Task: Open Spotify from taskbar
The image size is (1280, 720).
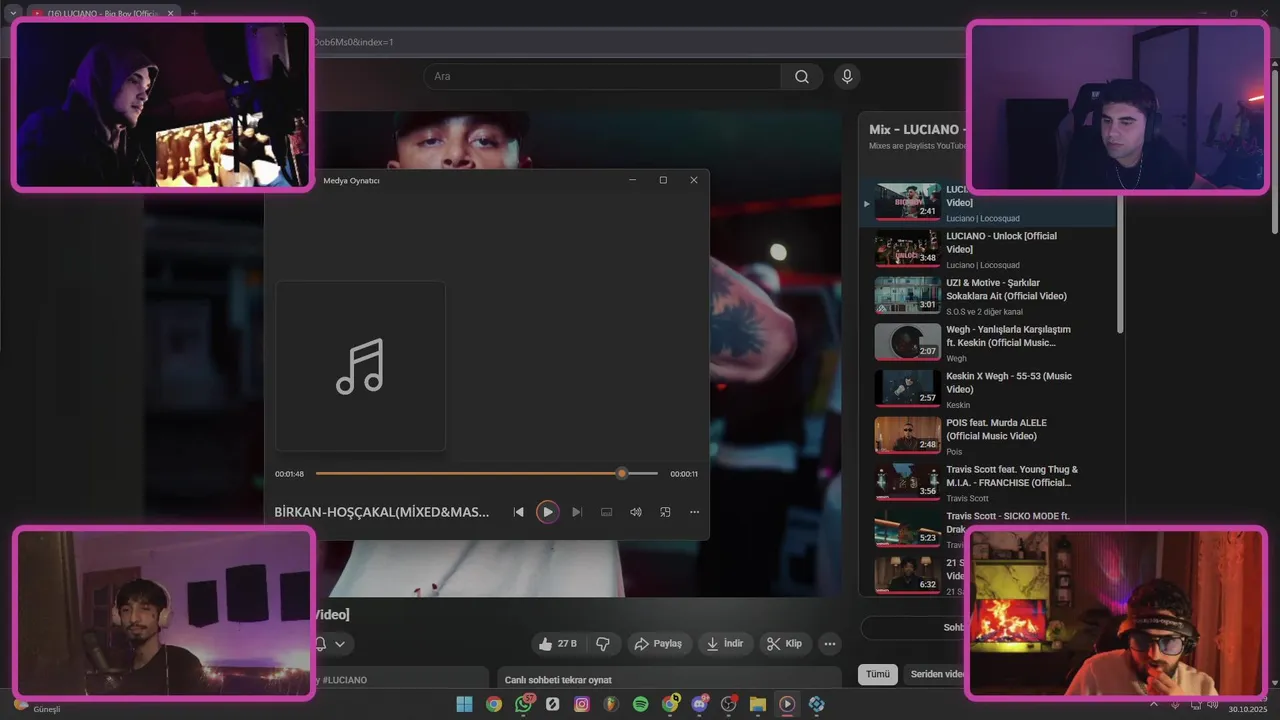Action: (x=641, y=704)
